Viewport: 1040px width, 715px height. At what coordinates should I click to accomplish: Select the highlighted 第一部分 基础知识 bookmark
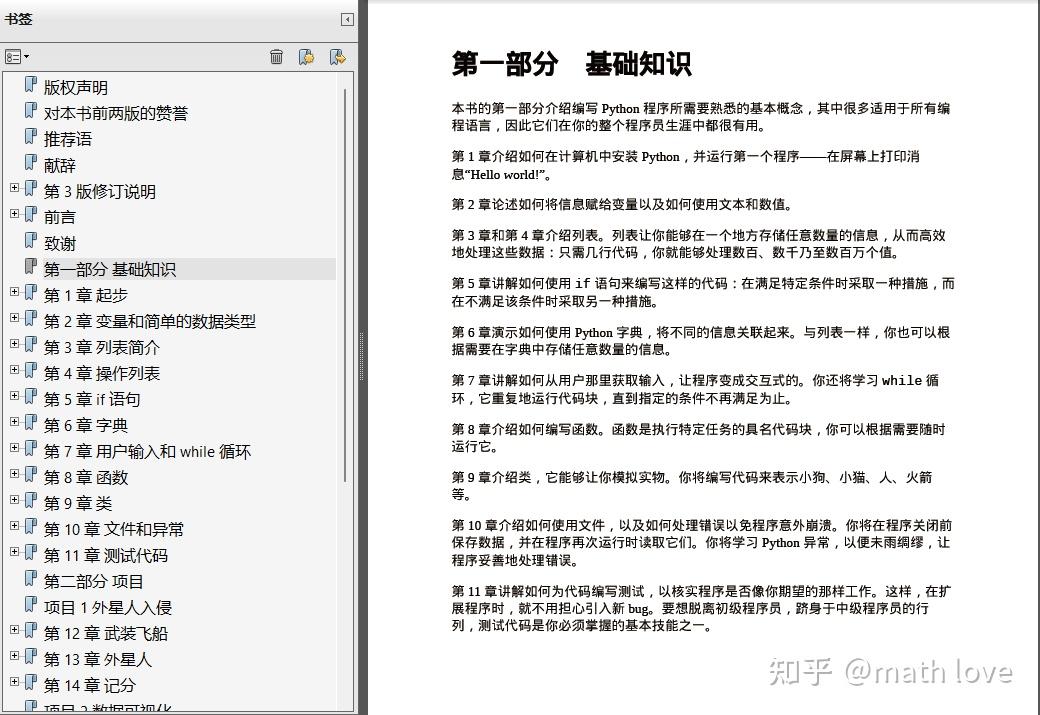tap(110, 268)
